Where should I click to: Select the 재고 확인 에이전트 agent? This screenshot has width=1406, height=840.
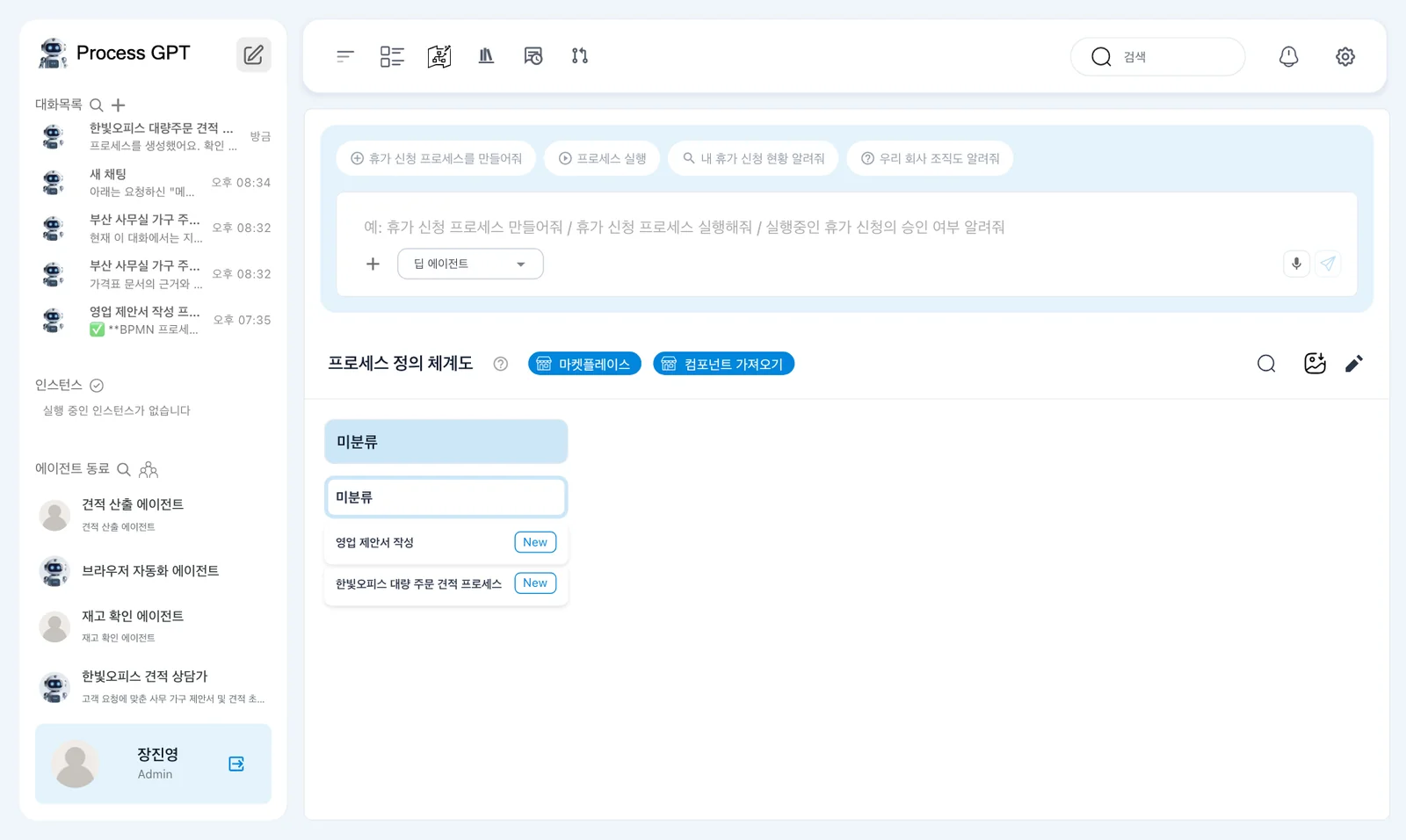point(154,626)
